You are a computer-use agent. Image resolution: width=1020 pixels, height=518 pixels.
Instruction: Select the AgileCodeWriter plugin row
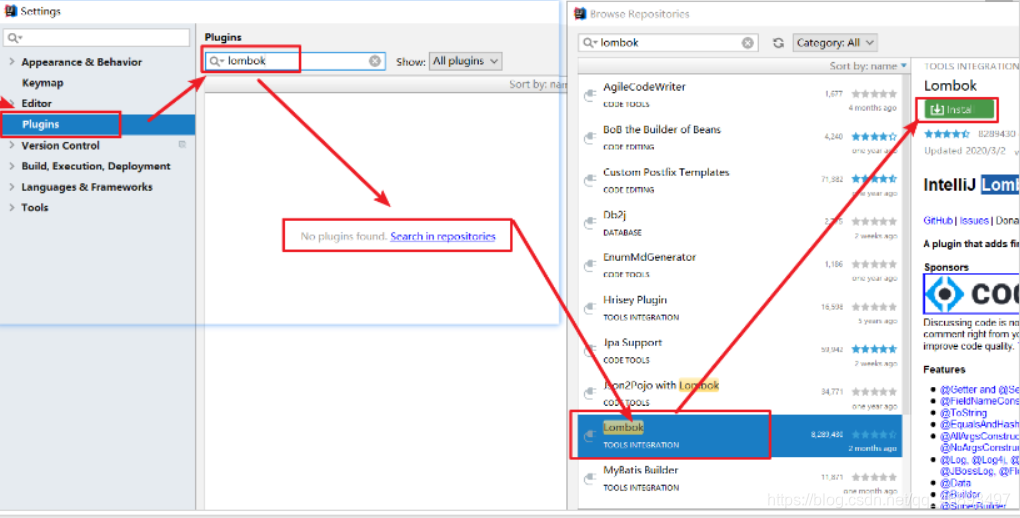pos(740,95)
